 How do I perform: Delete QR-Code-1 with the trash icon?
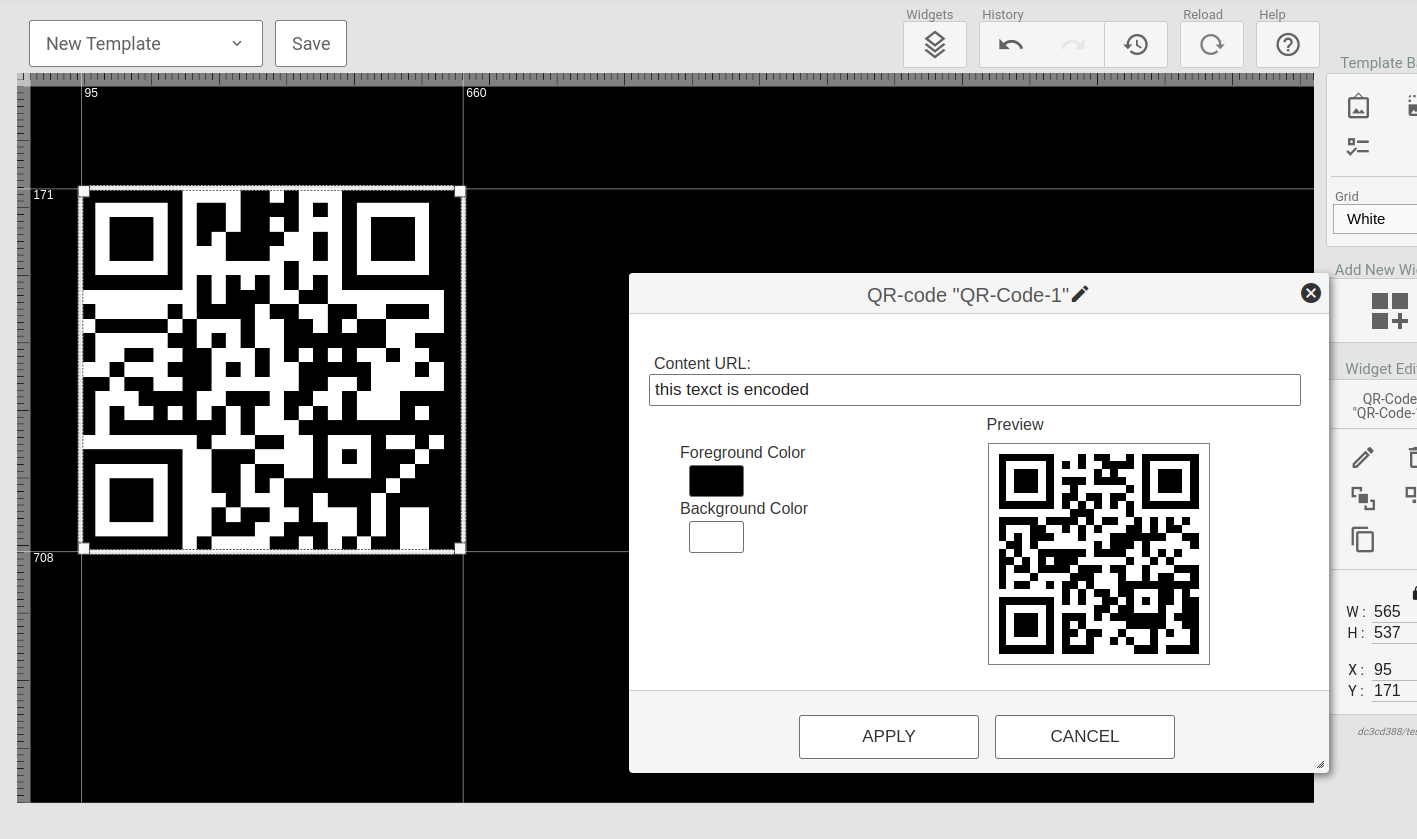coord(1410,456)
